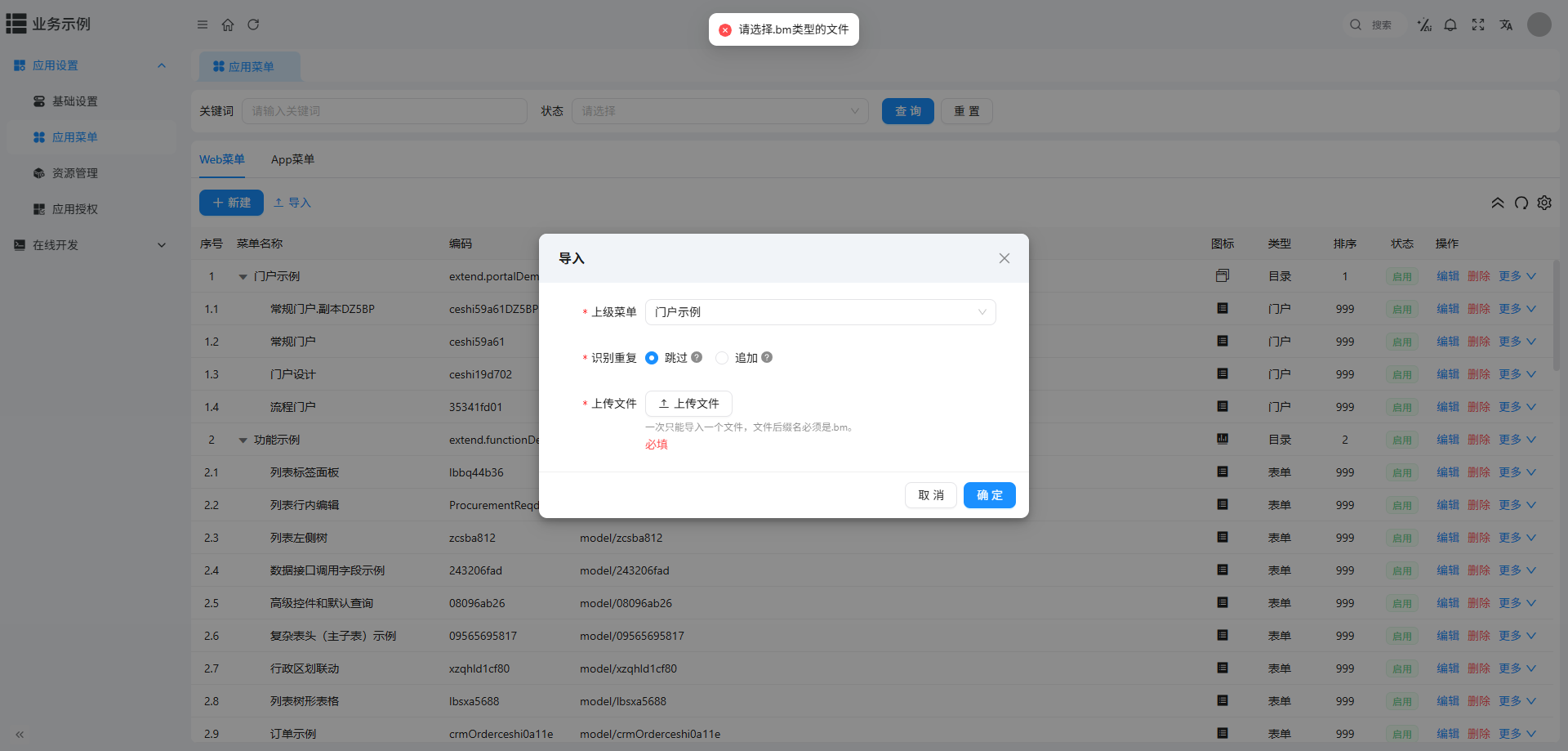
Task: Collapse the 门户示例 tree row
Action: [243, 277]
